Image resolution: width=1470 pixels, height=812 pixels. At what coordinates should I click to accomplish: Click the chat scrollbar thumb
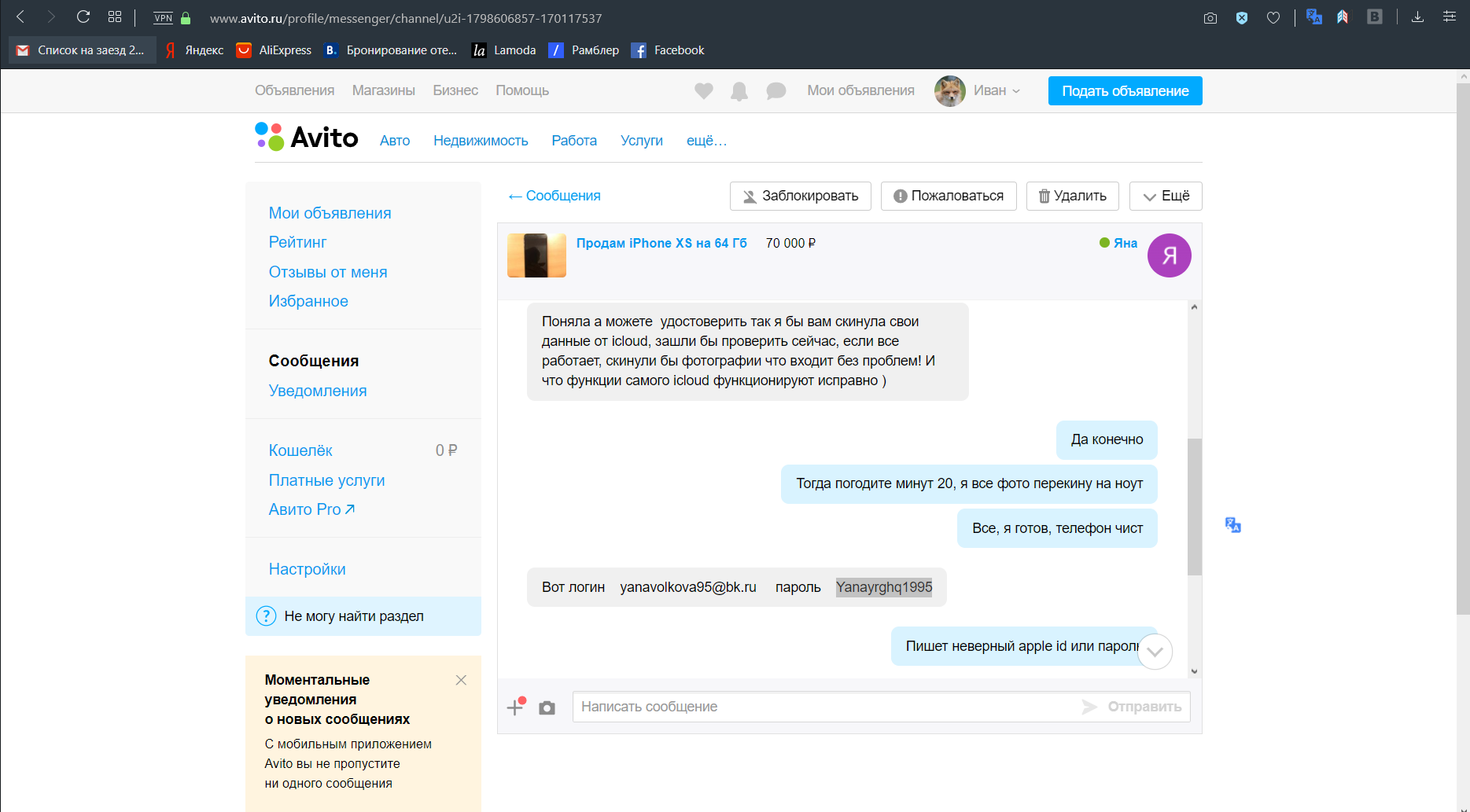pyautogui.click(x=1194, y=507)
